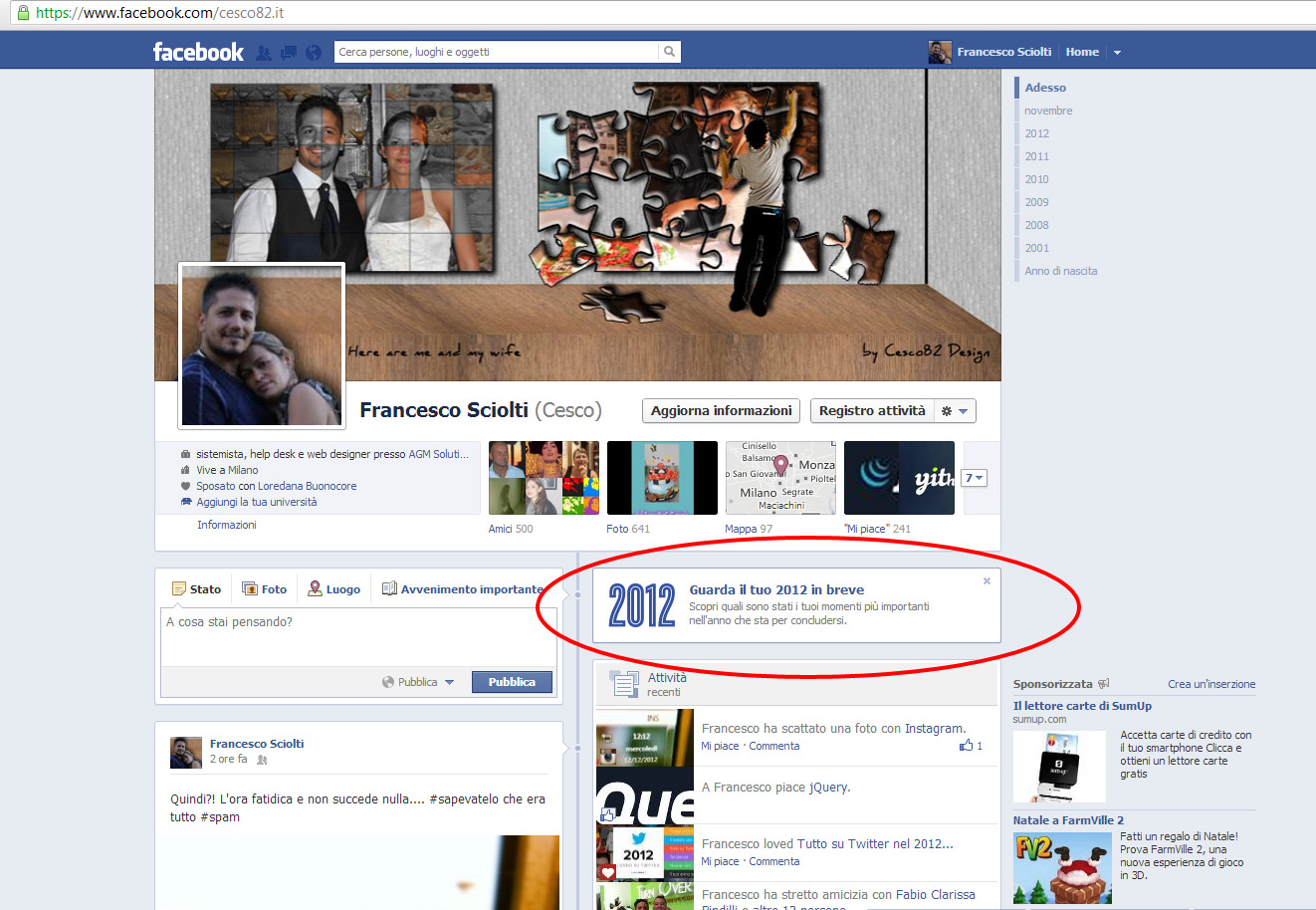The width and height of the screenshot is (1316, 910).
Task: Select the Luogo tab in composer
Action: coord(334,589)
